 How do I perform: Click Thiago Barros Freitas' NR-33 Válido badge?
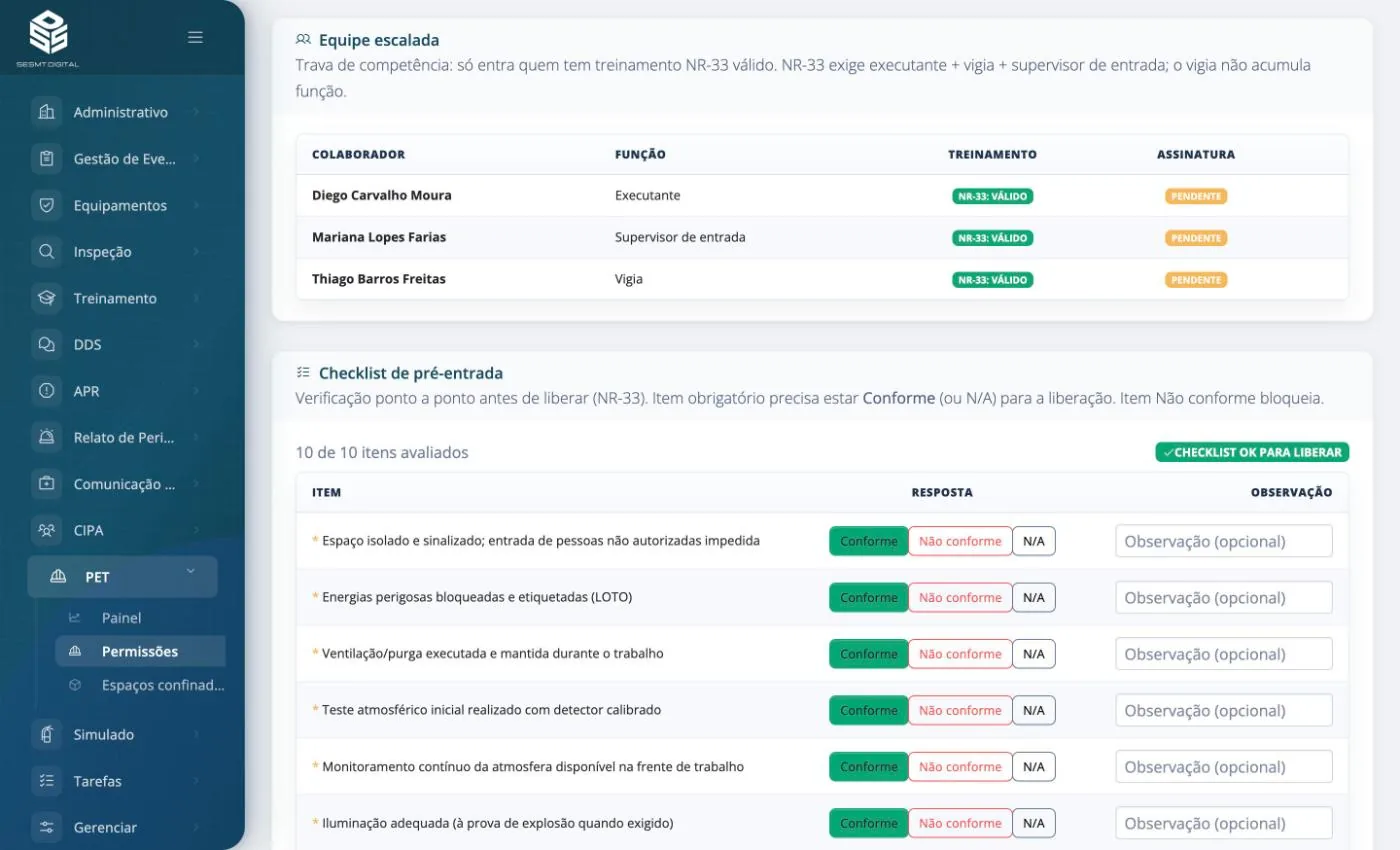click(992, 280)
